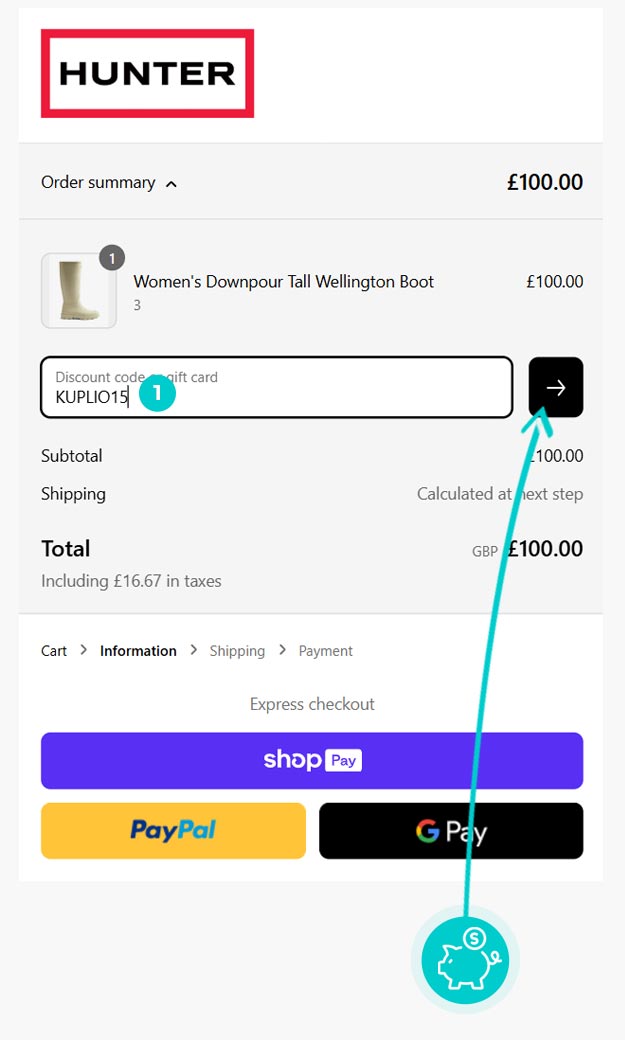Check out with Shop Pay
The image size is (625, 1040).
pos(312,761)
